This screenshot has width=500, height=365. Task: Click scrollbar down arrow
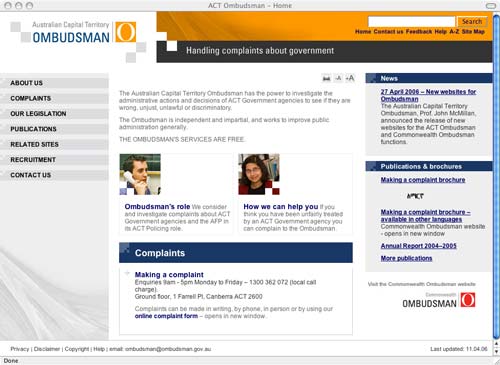[496, 351]
